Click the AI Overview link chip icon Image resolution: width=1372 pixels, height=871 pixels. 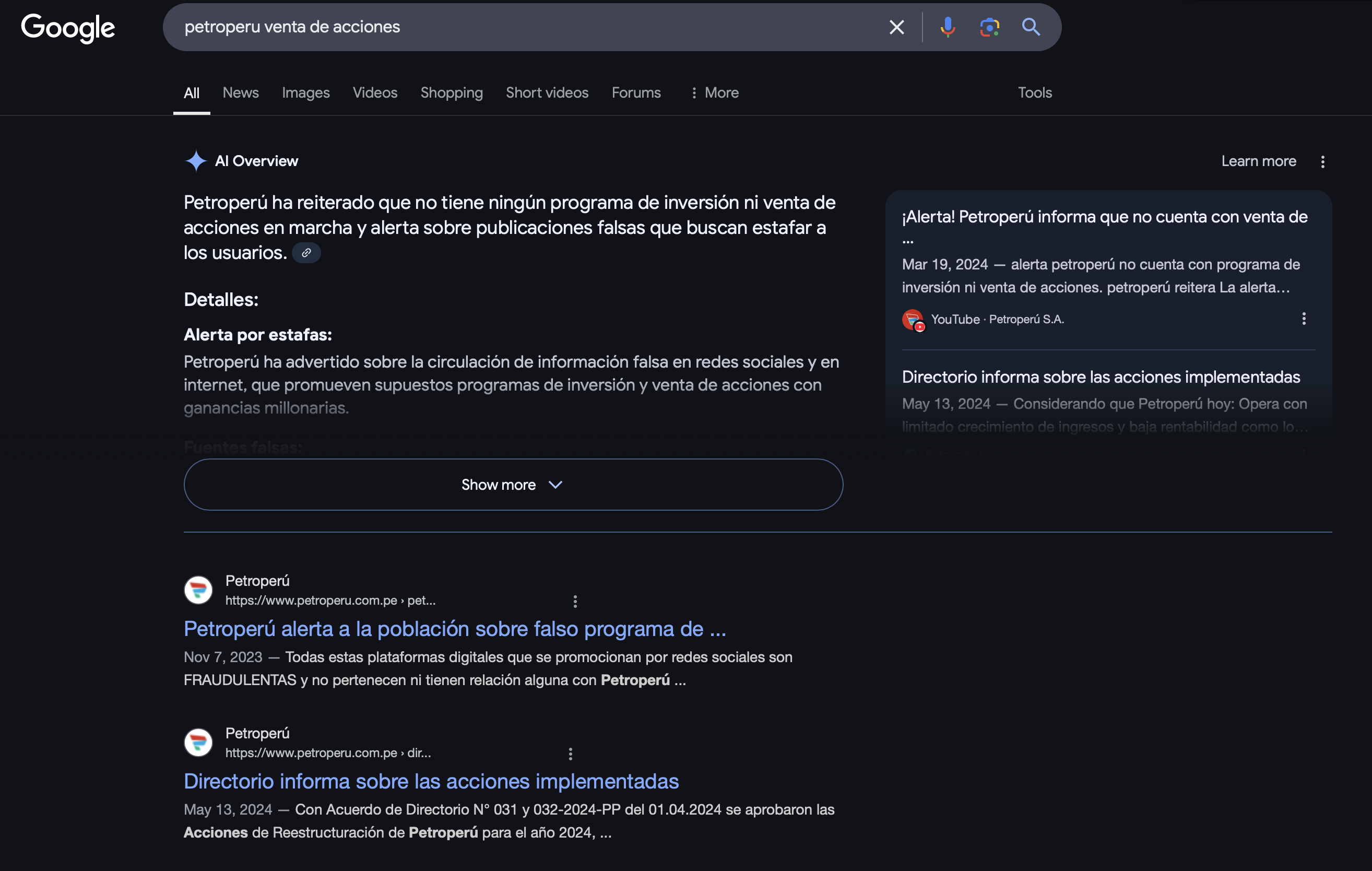click(x=306, y=253)
